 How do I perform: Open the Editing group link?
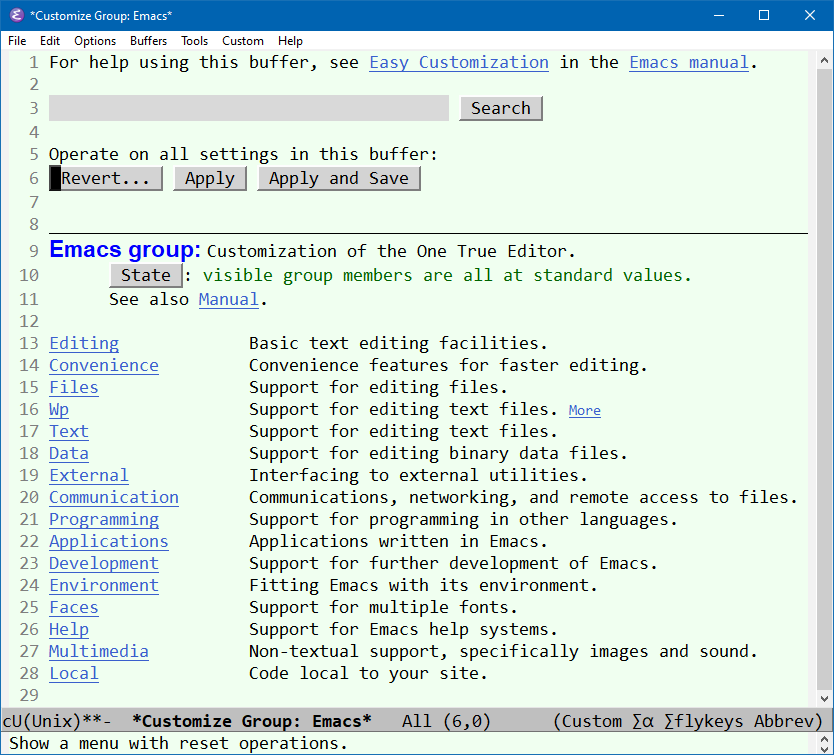click(83, 343)
